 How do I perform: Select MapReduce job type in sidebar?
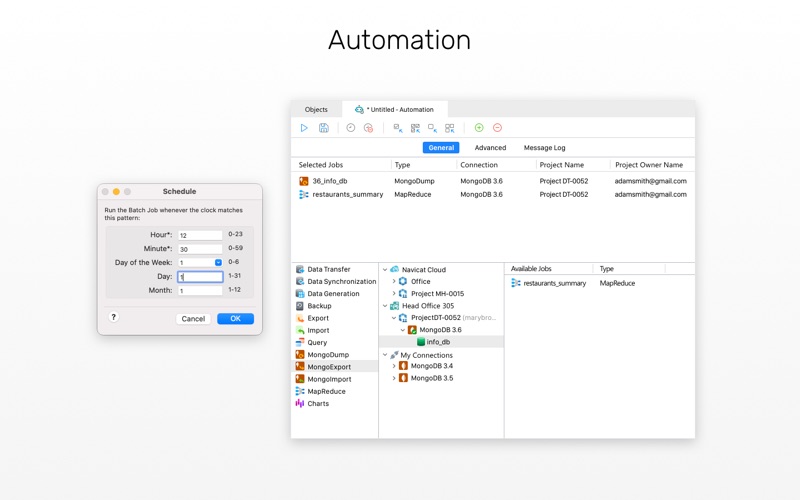click(x=320, y=391)
